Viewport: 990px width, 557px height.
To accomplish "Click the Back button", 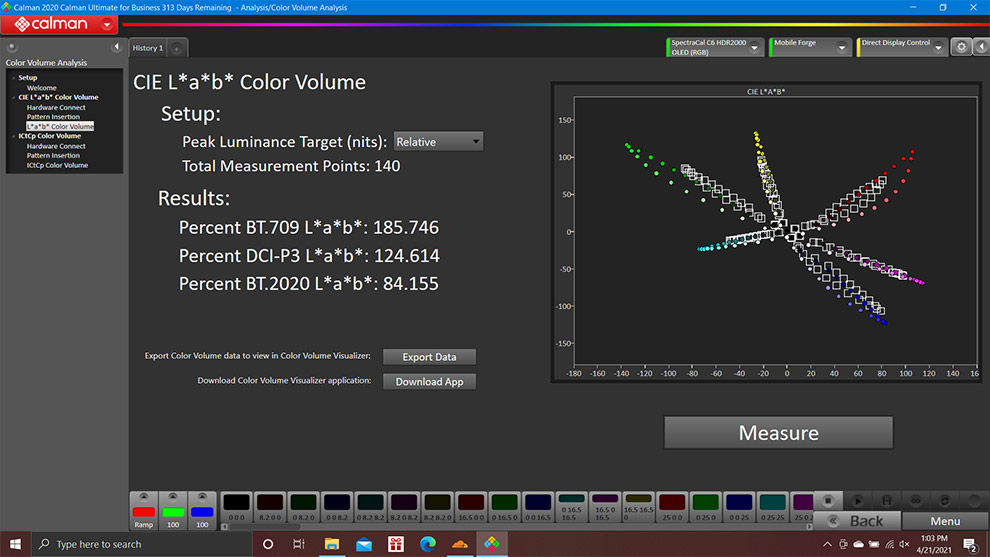I will (857, 521).
